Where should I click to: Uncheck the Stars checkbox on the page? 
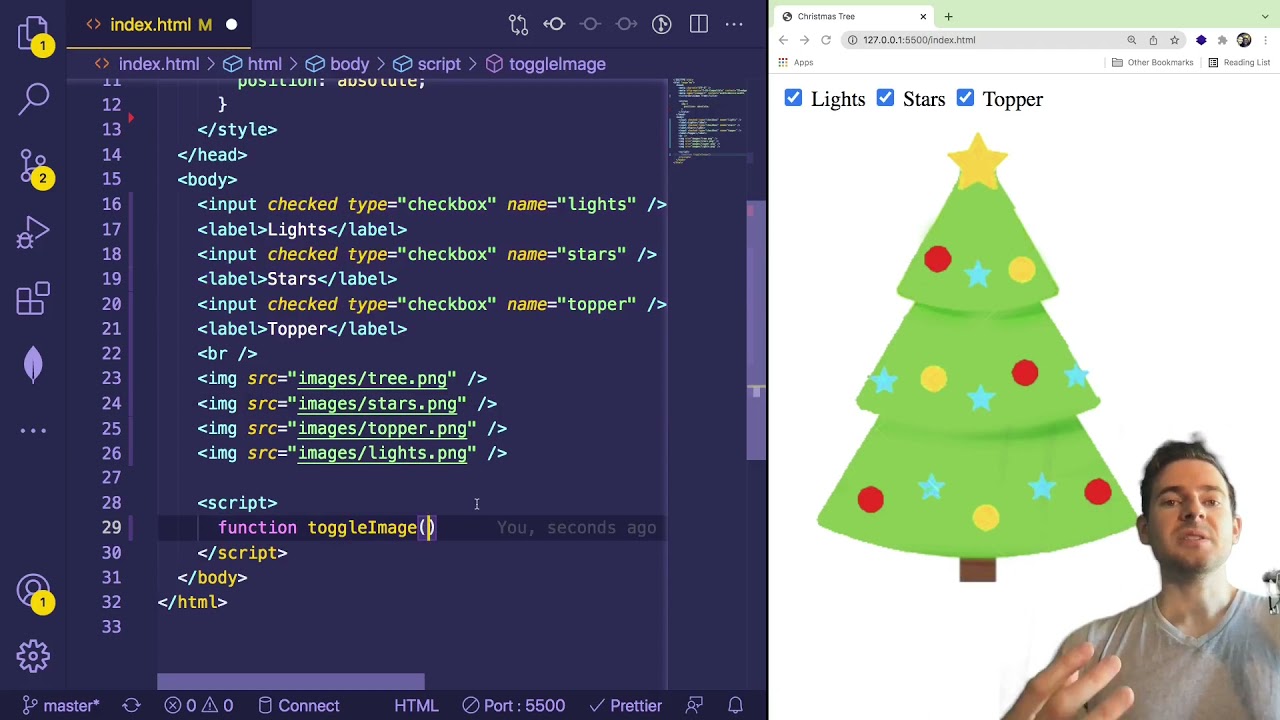885,97
